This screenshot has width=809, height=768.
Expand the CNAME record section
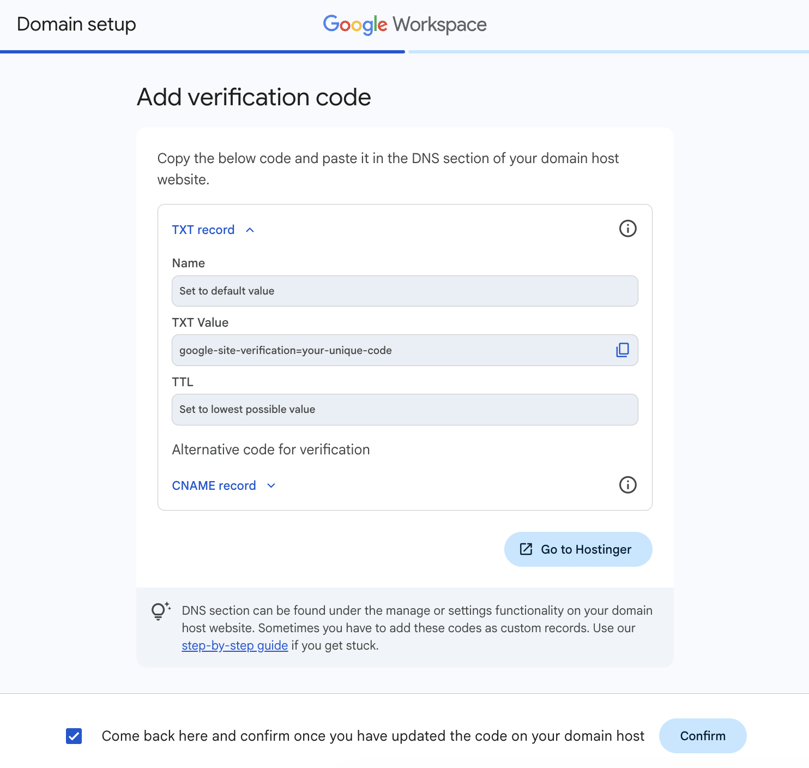pos(224,485)
